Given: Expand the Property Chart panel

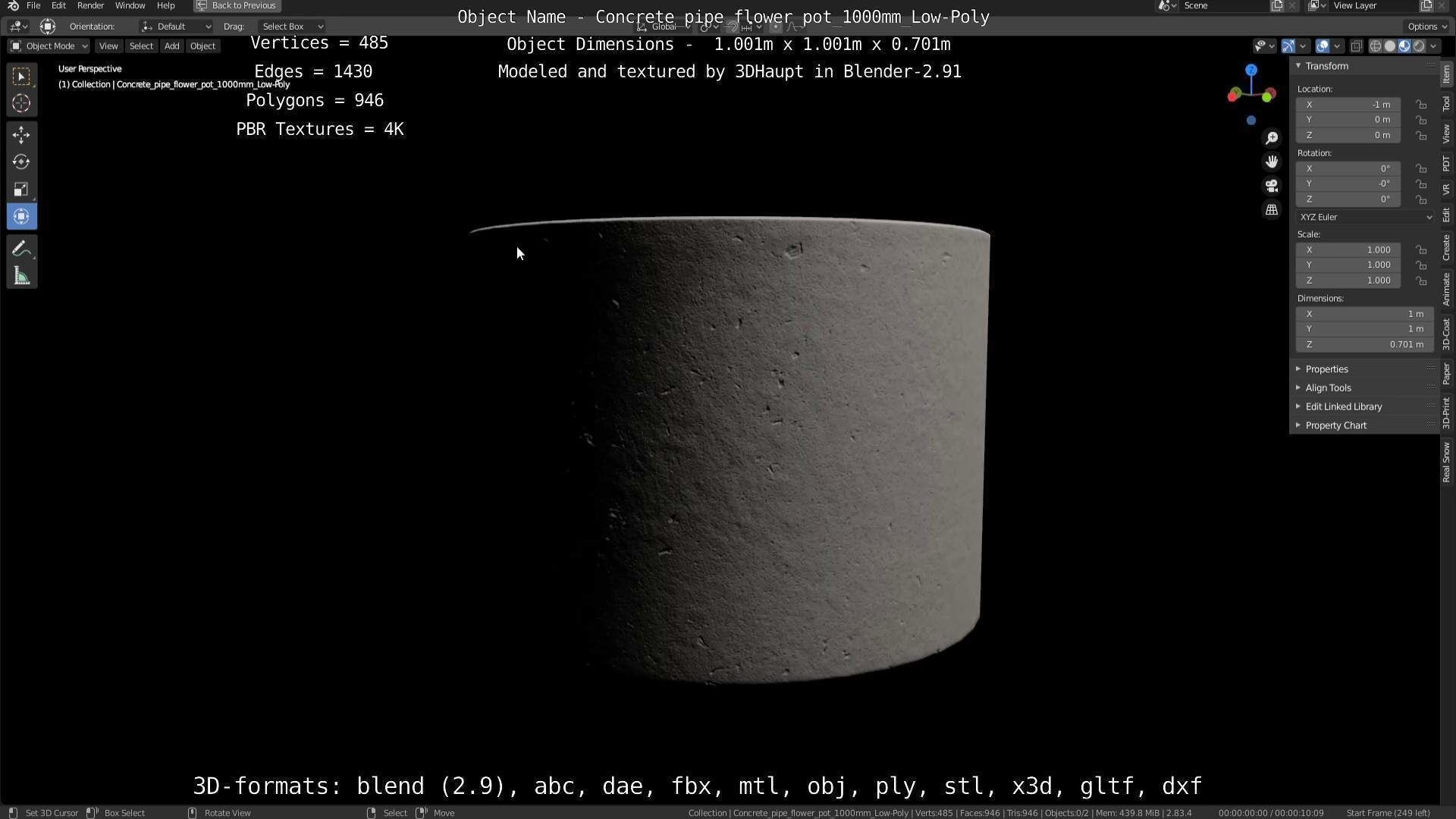Looking at the screenshot, I should pos(1335,426).
